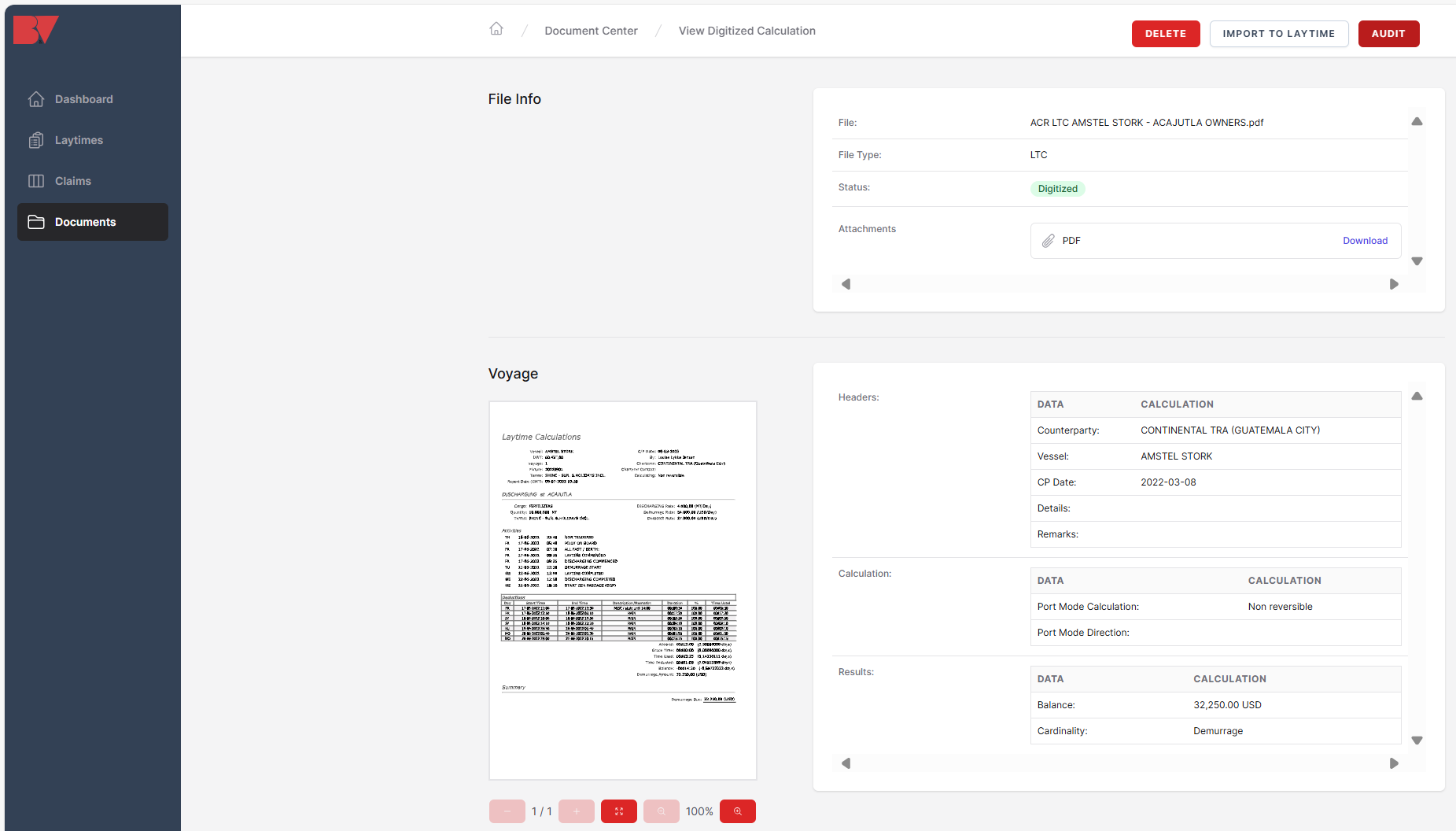Click IMPORT TO LAYTIME button
The height and width of the screenshot is (831, 1456).
pyautogui.click(x=1279, y=34)
